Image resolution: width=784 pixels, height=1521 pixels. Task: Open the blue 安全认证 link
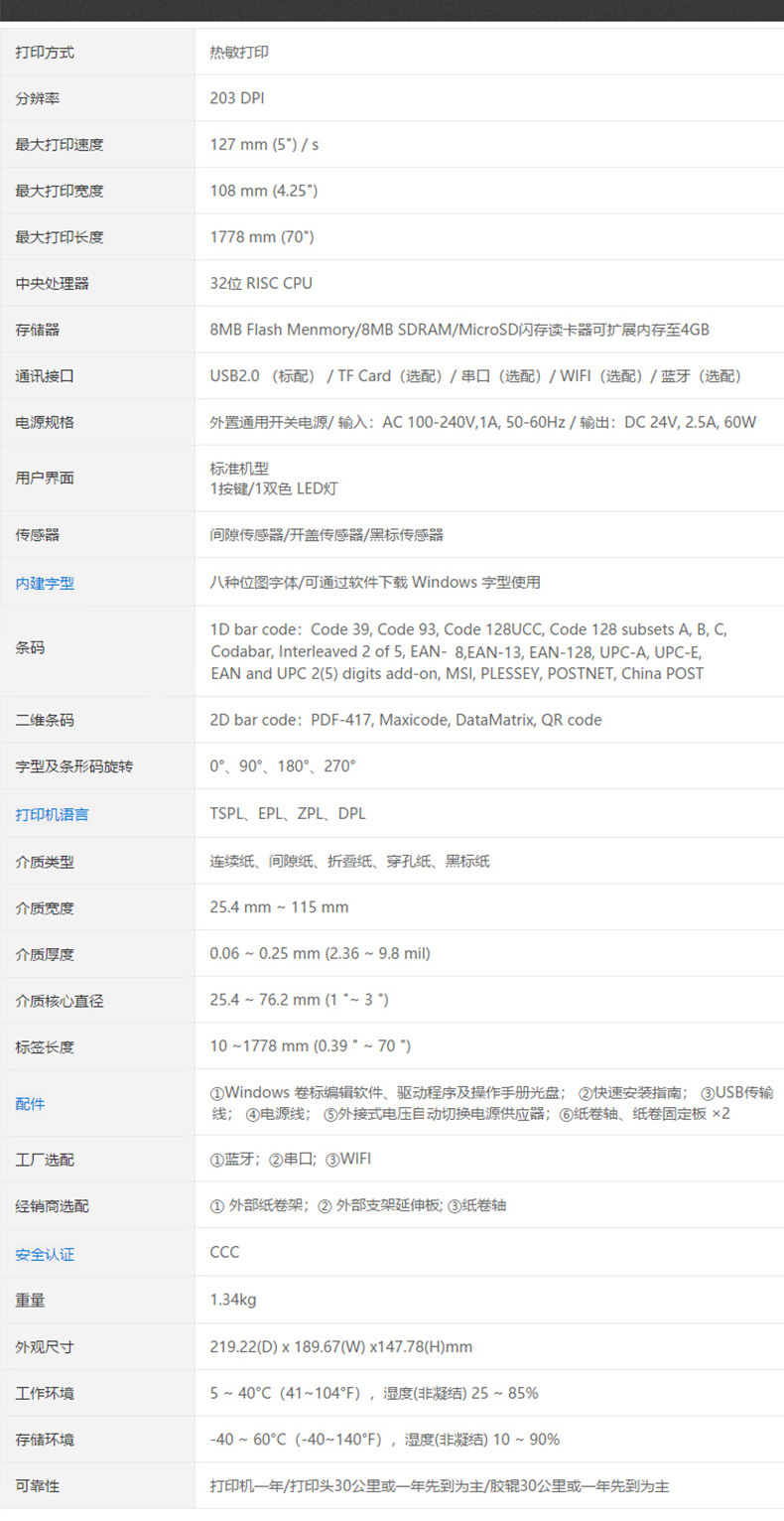pos(45,1255)
